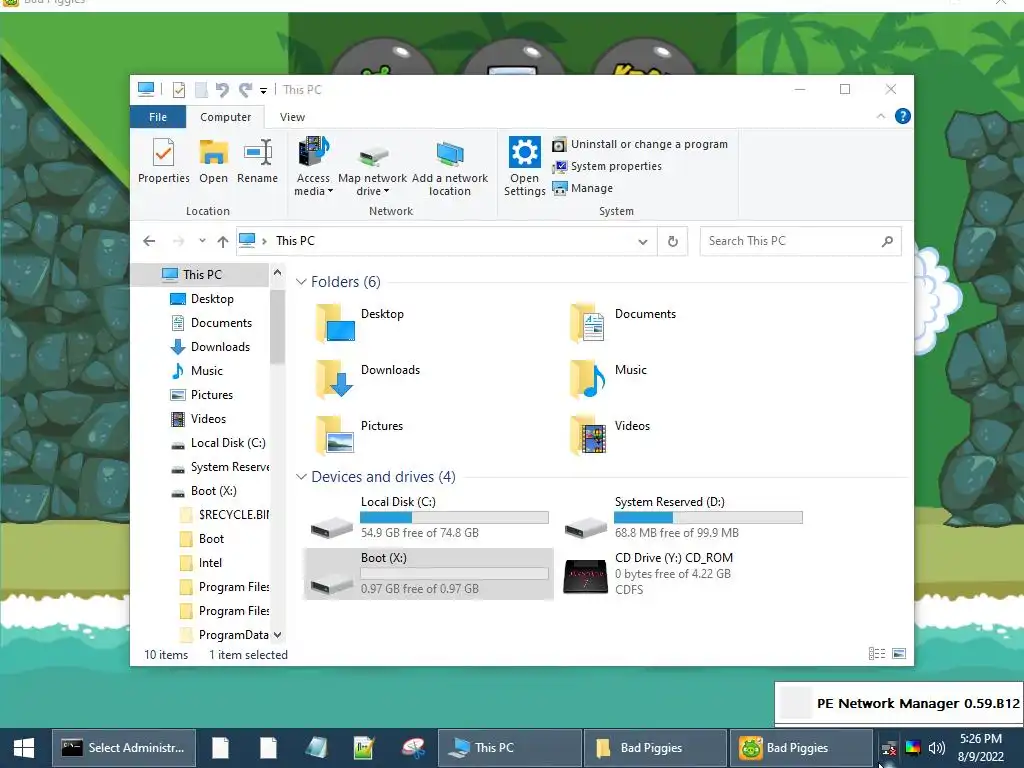Viewport: 1024px width, 768px height.
Task: Collapse the Folders (6) group
Action: coord(301,281)
